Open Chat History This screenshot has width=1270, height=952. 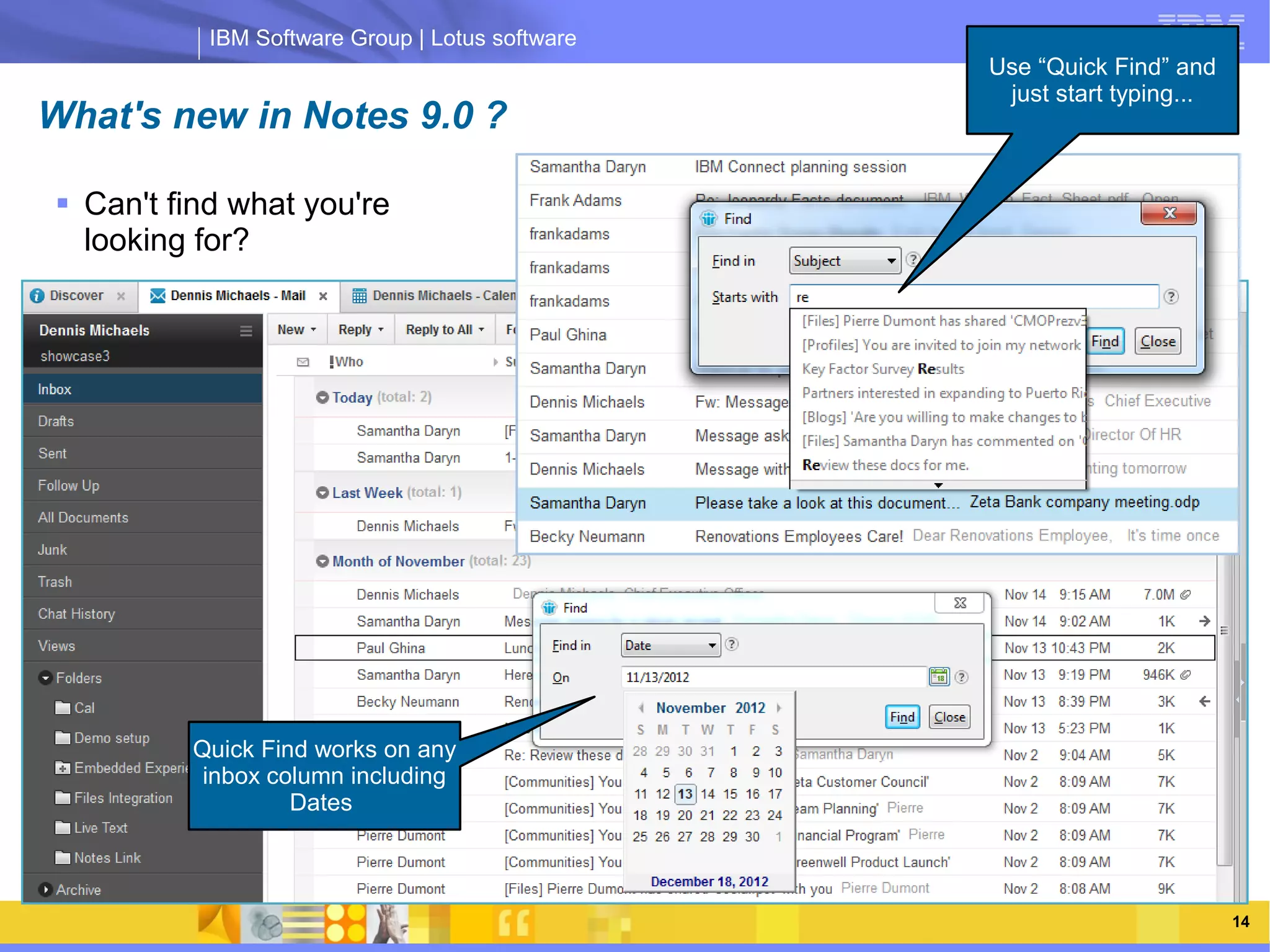tap(143, 614)
